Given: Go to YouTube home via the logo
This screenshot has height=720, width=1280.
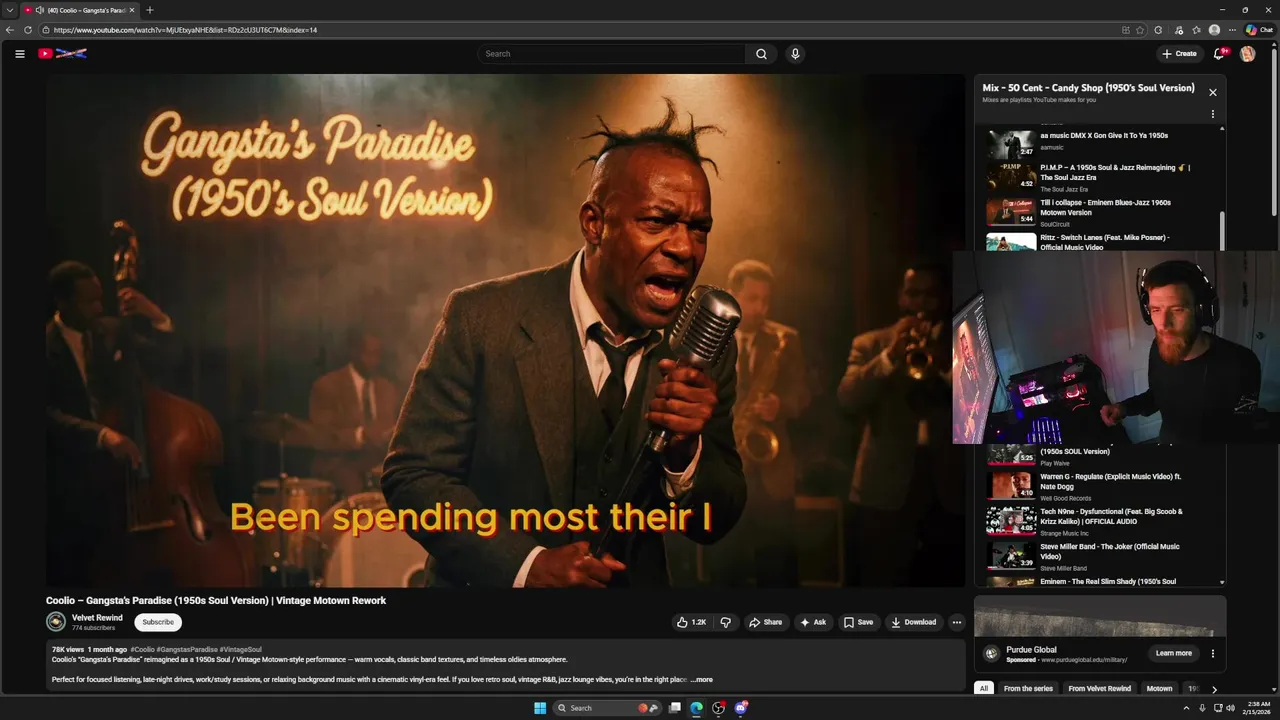Looking at the screenshot, I should 62,54.
